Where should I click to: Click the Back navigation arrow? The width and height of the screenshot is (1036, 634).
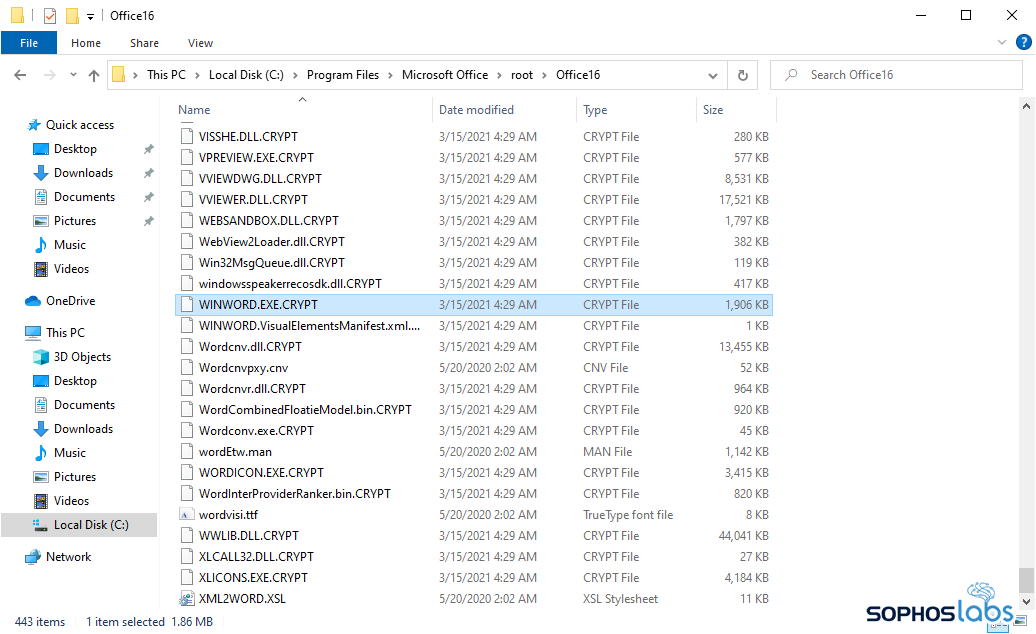tap(20, 75)
